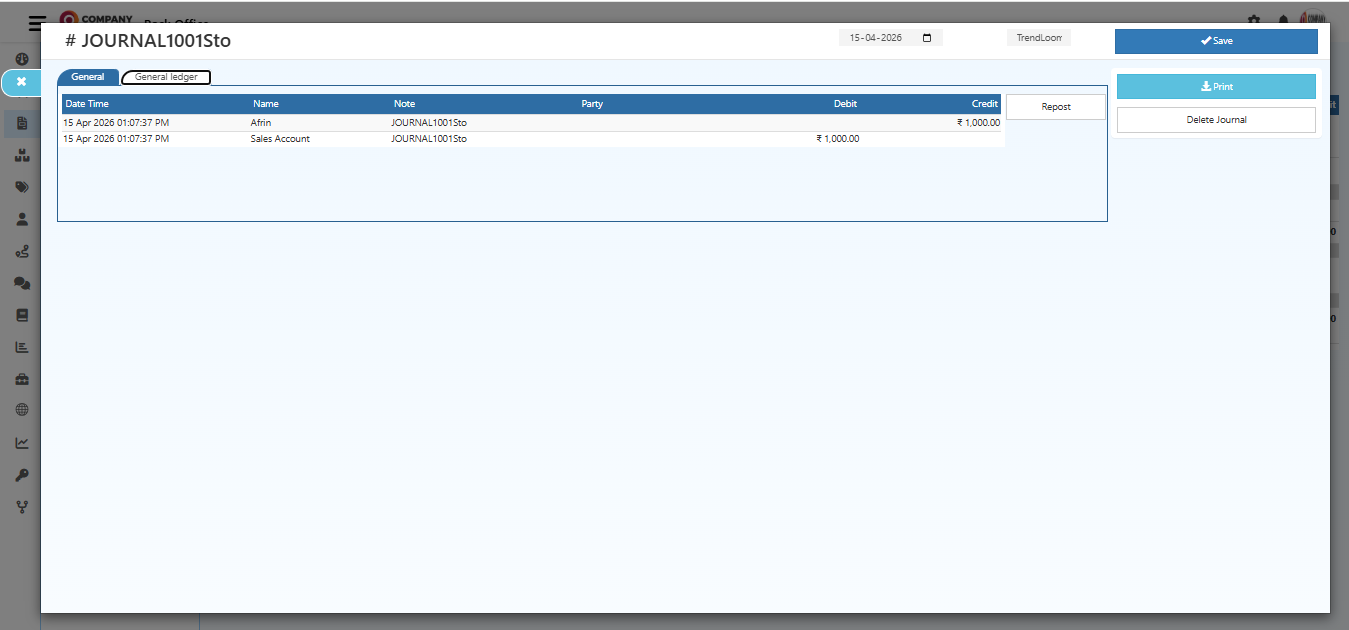Click the notifications bell icon
The width and height of the screenshot is (1349, 630).
(x=1283, y=19)
